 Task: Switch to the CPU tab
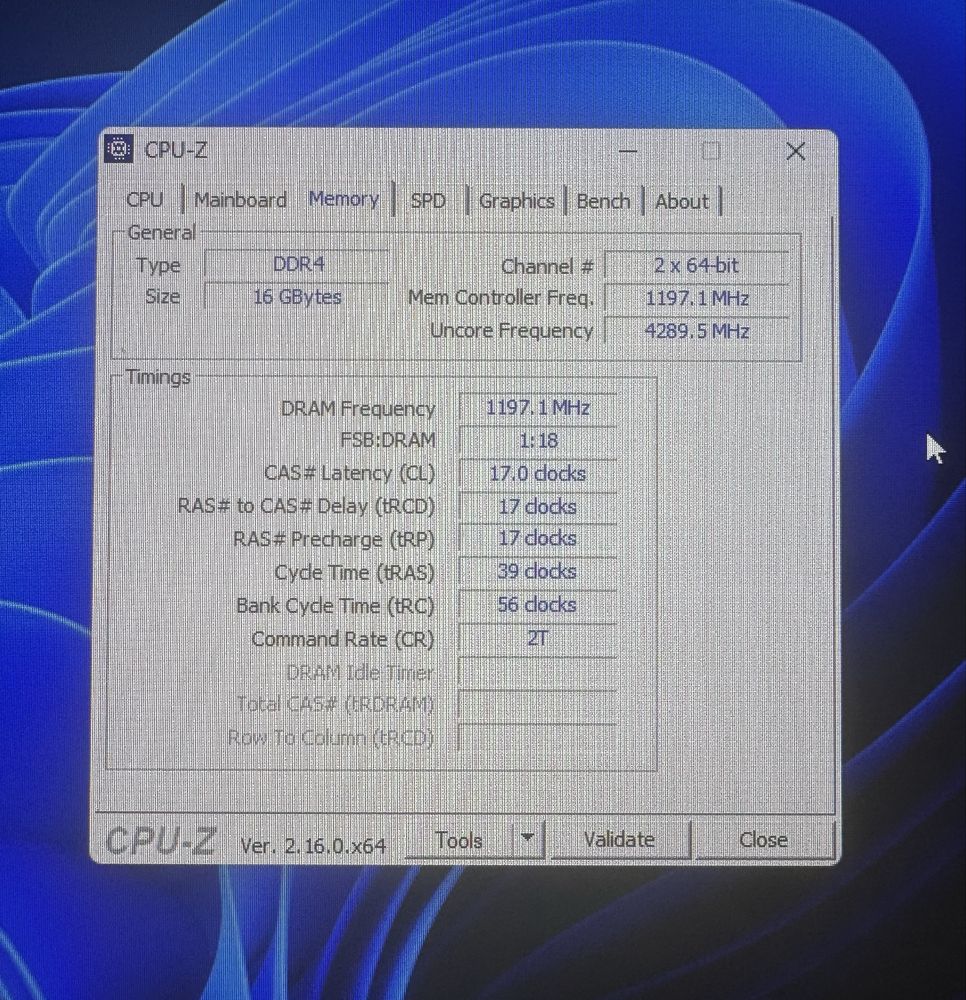click(145, 200)
